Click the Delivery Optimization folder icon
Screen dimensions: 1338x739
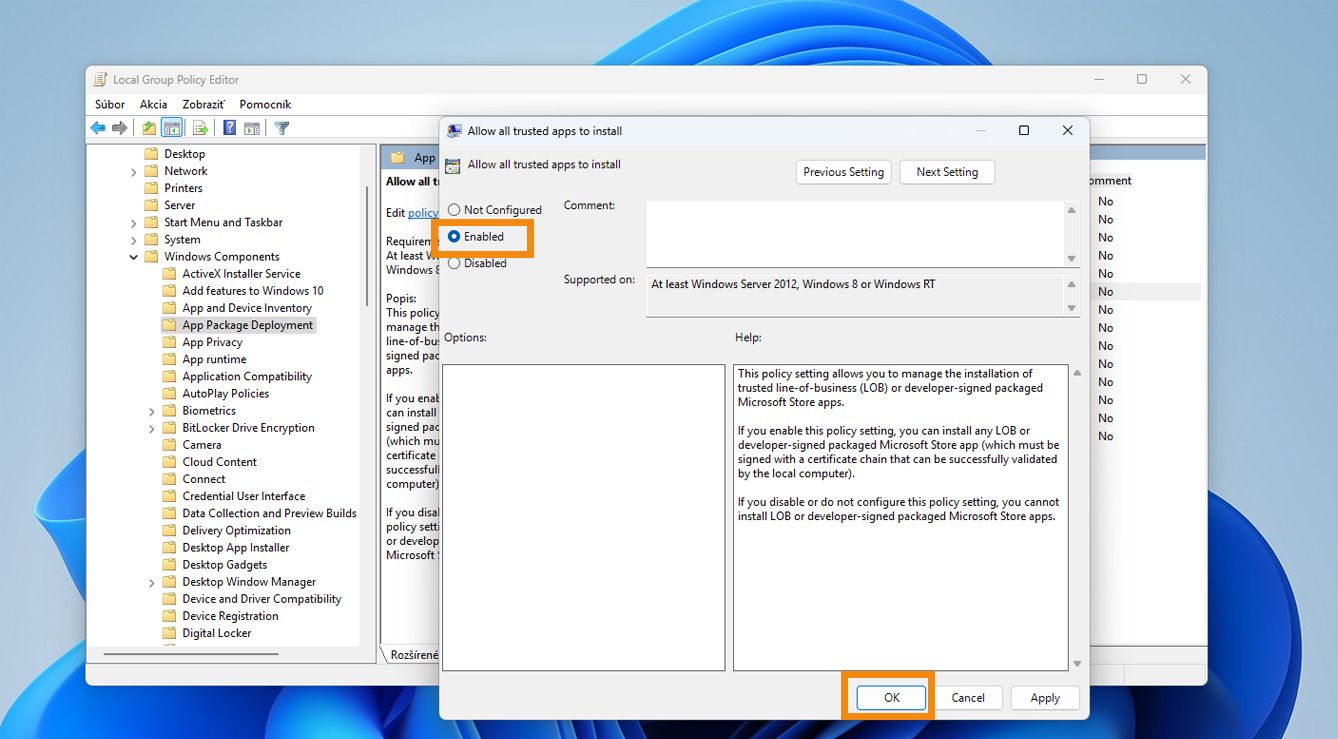point(170,531)
